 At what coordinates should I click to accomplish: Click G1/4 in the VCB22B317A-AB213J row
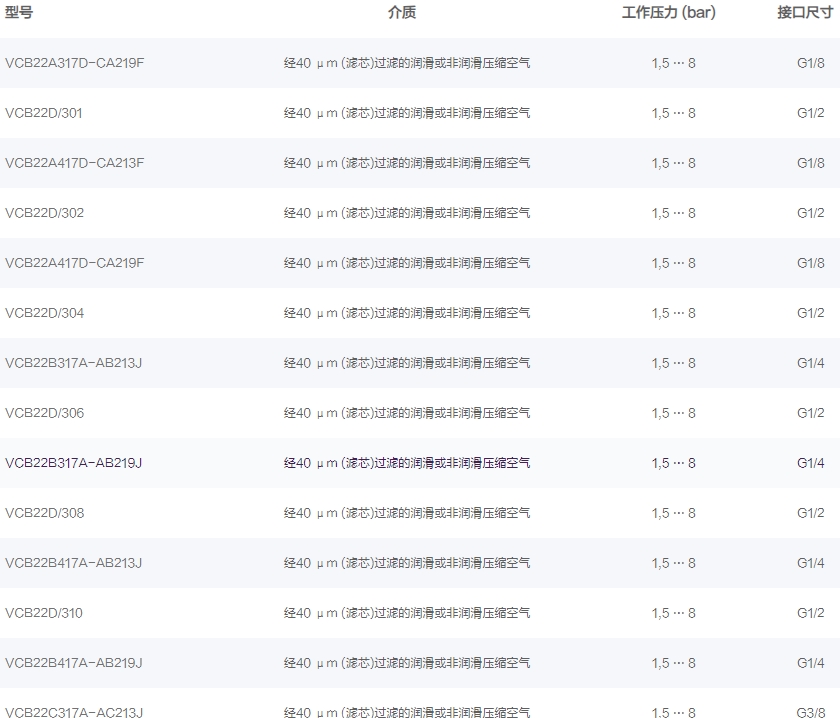[x=811, y=363]
